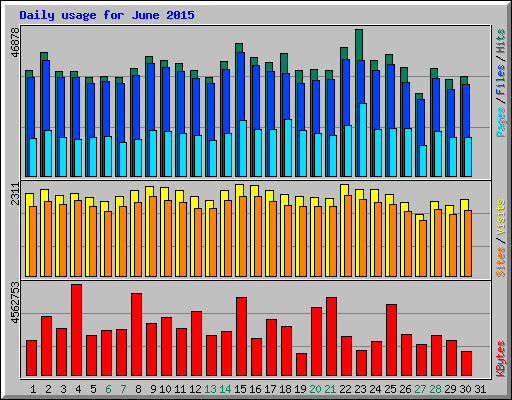
Task: Select the green weekend day label 13
Action: 210,389
